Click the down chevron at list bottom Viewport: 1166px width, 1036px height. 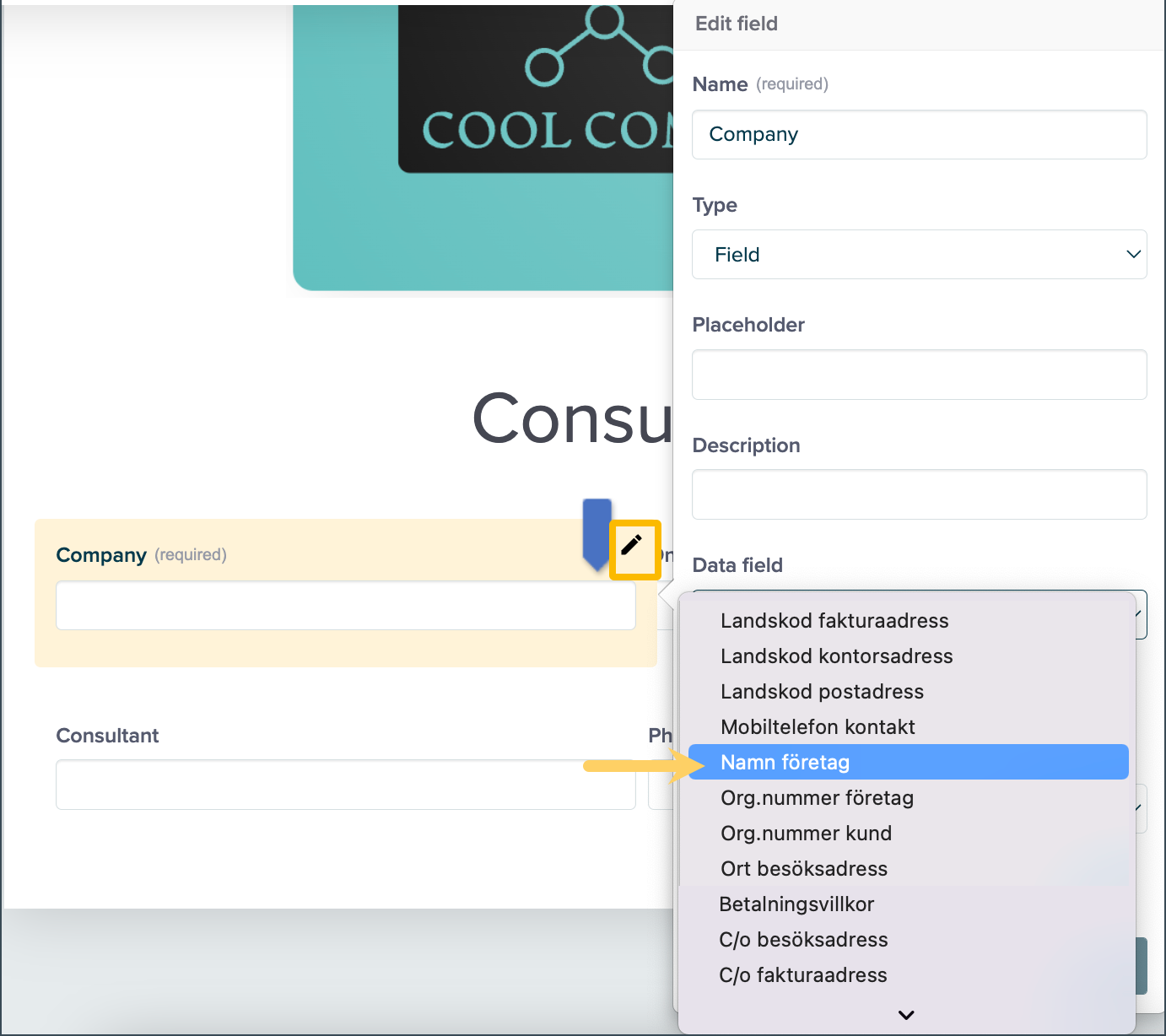click(x=907, y=1015)
